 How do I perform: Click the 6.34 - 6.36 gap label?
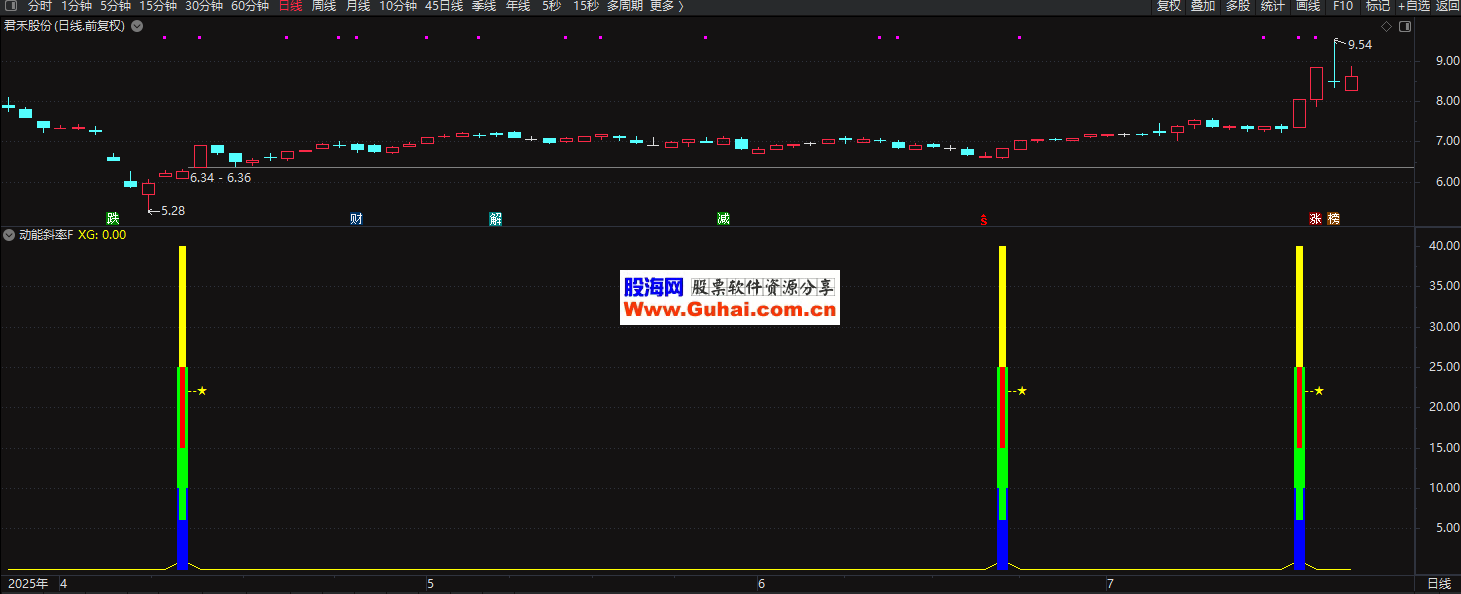(x=220, y=178)
